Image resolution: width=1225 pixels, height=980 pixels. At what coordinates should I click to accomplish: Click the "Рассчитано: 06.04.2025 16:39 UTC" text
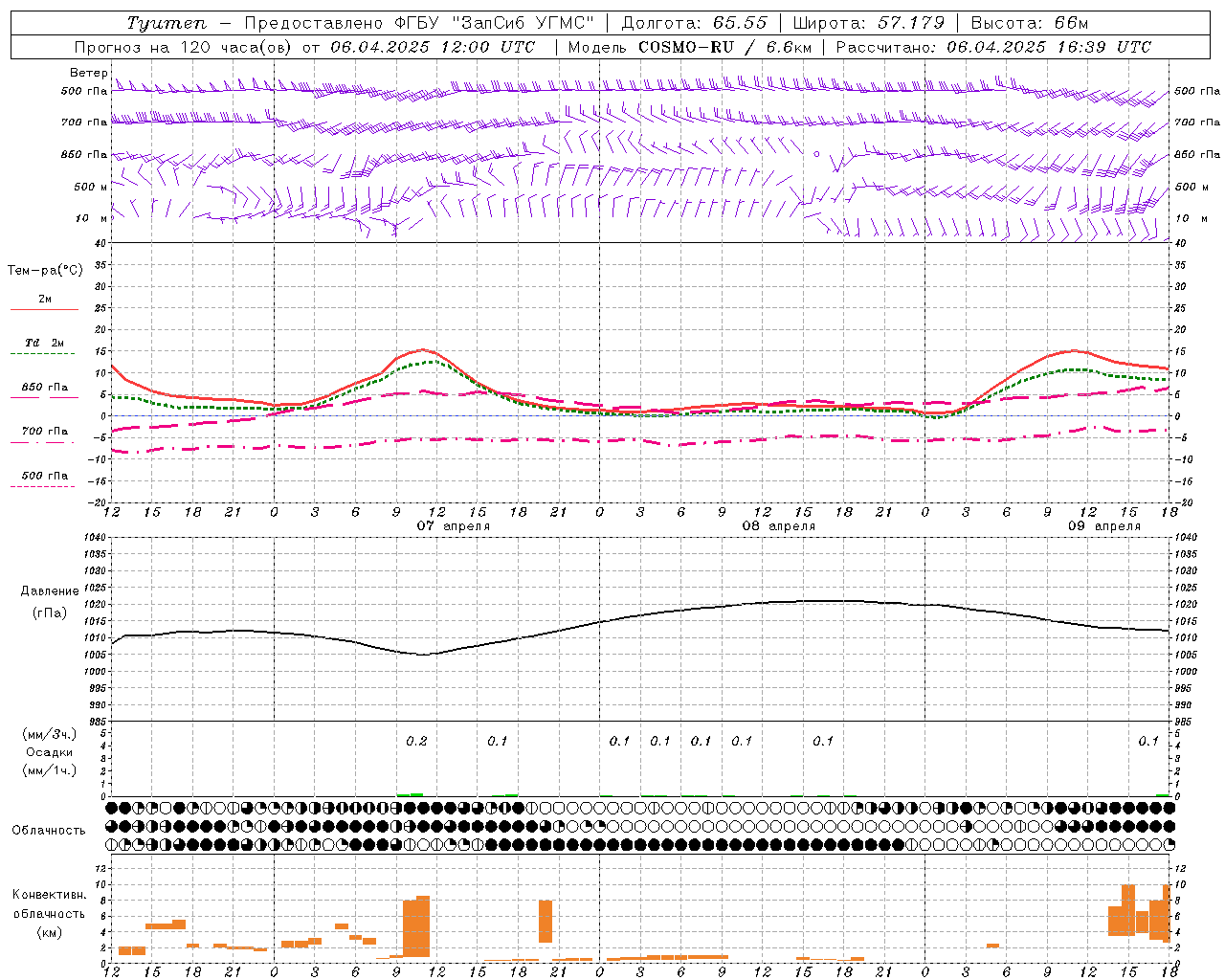click(993, 47)
